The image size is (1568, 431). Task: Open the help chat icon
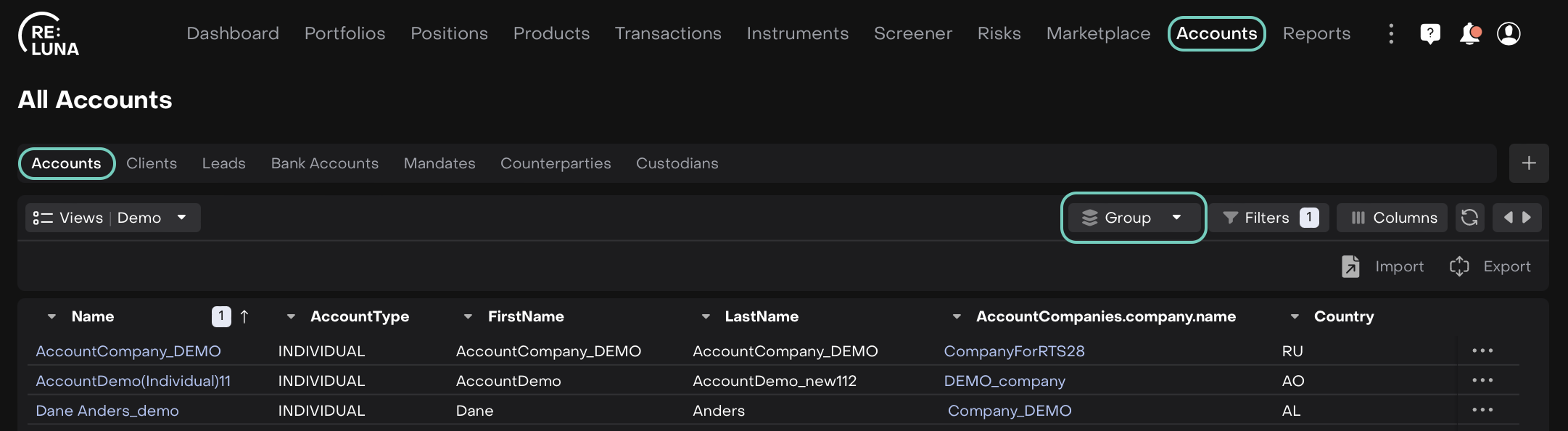(1429, 34)
